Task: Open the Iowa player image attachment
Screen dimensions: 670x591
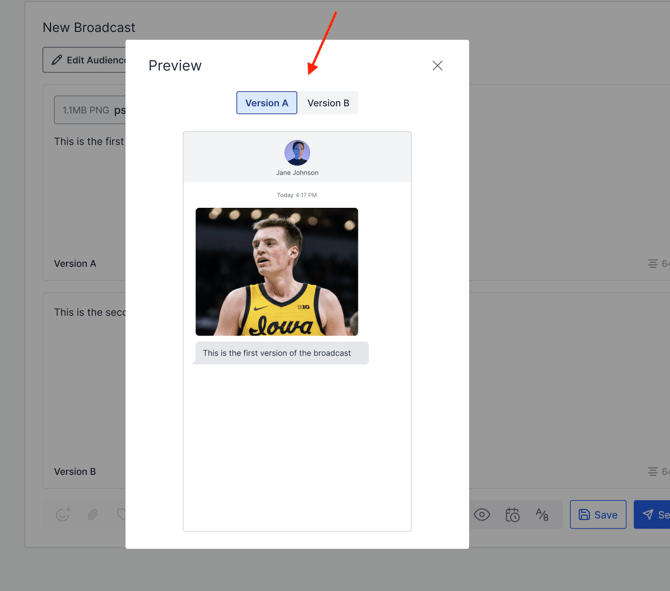Action: tap(277, 272)
